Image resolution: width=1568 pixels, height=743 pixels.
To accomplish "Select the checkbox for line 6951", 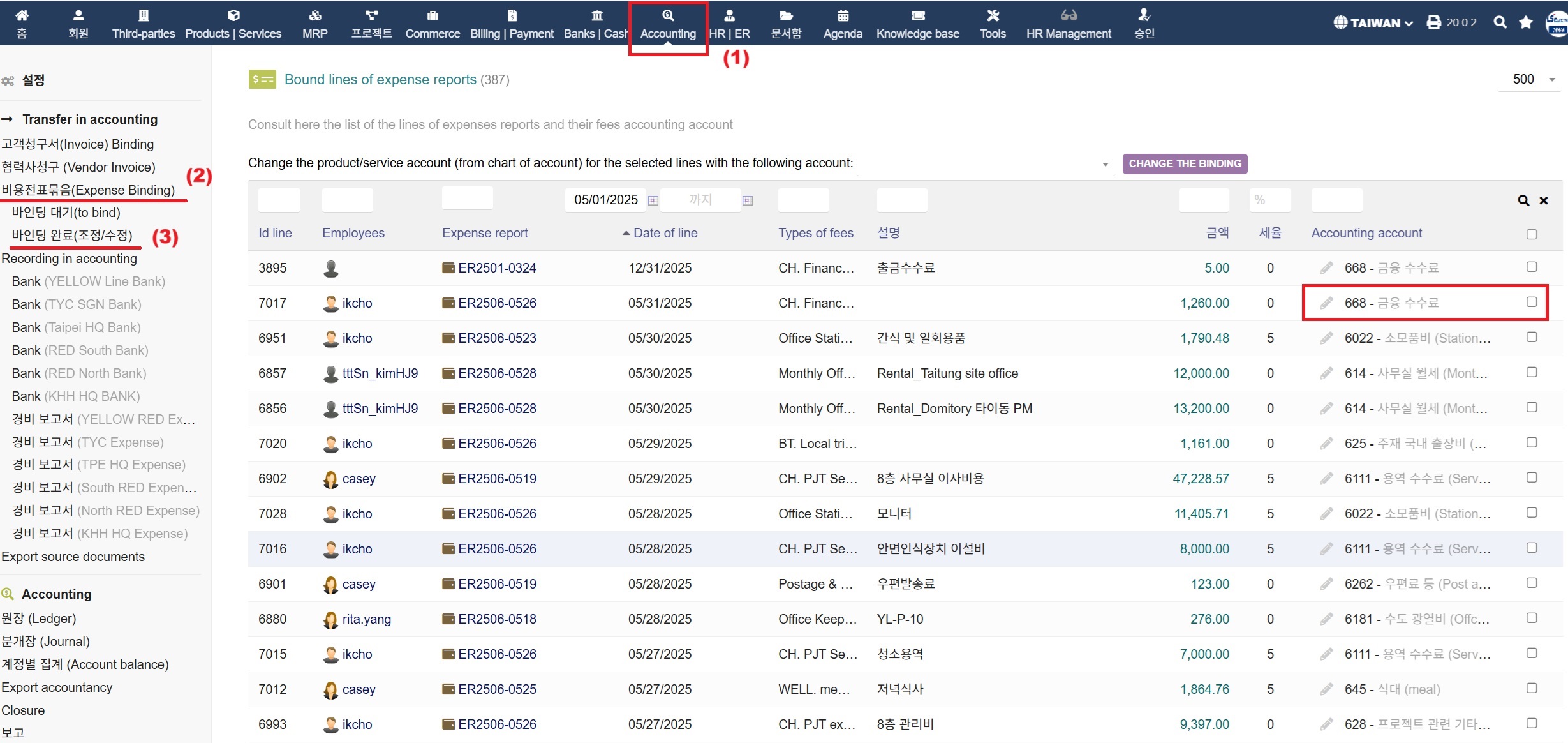I will click(1531, 337).
